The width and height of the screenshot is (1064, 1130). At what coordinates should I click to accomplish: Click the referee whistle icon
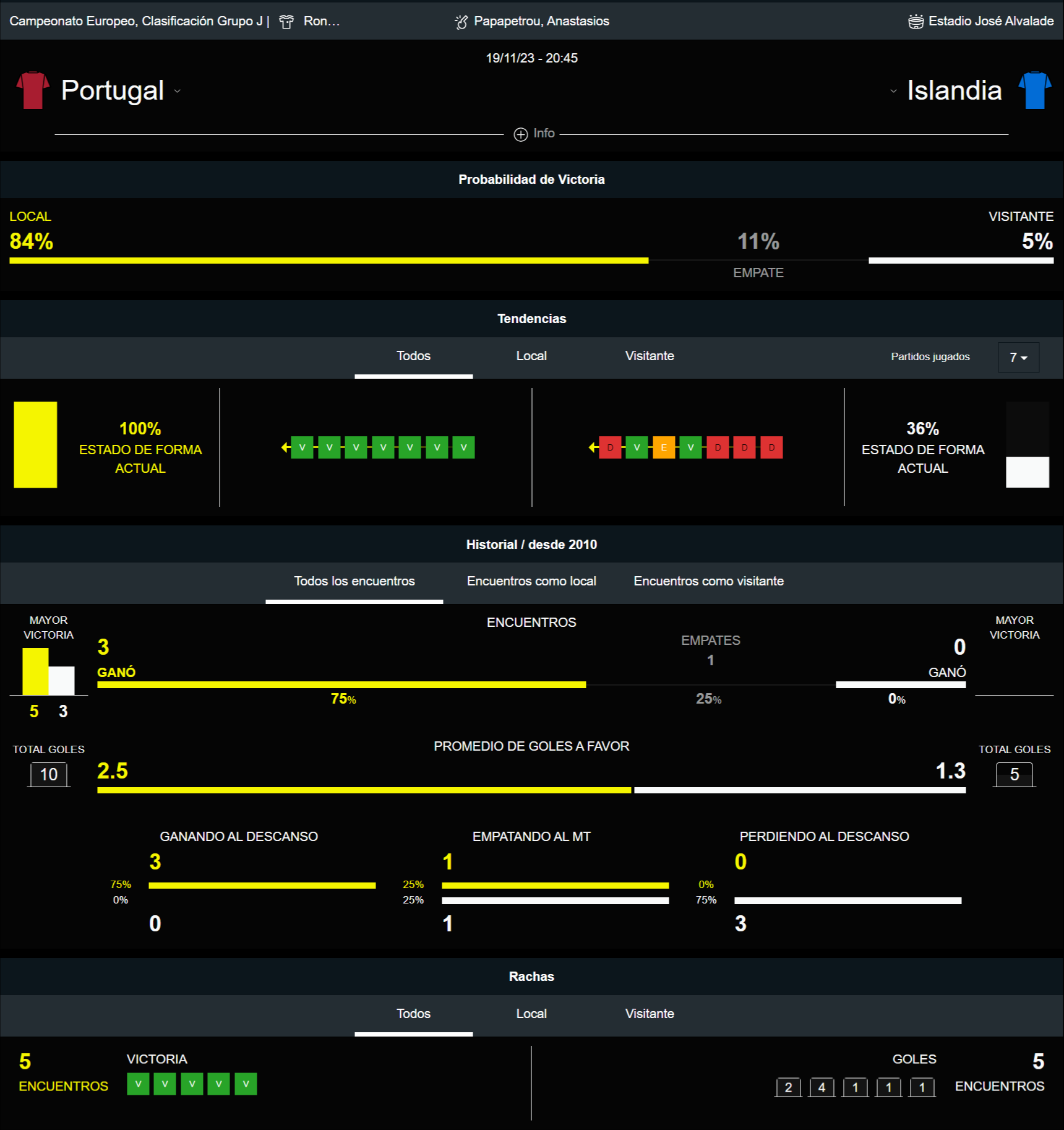coord(461,22)
